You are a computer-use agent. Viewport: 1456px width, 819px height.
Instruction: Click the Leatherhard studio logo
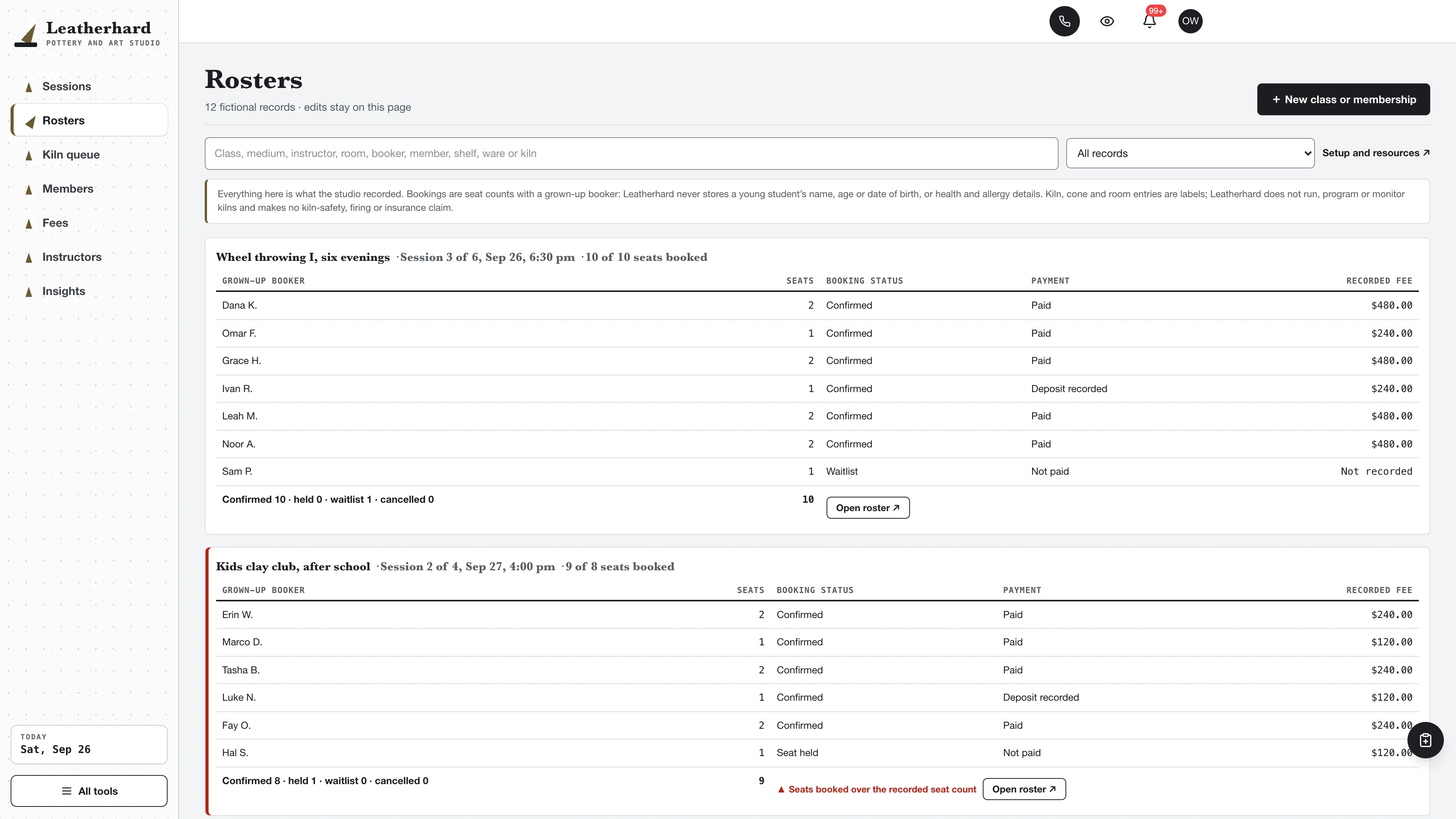87,34
